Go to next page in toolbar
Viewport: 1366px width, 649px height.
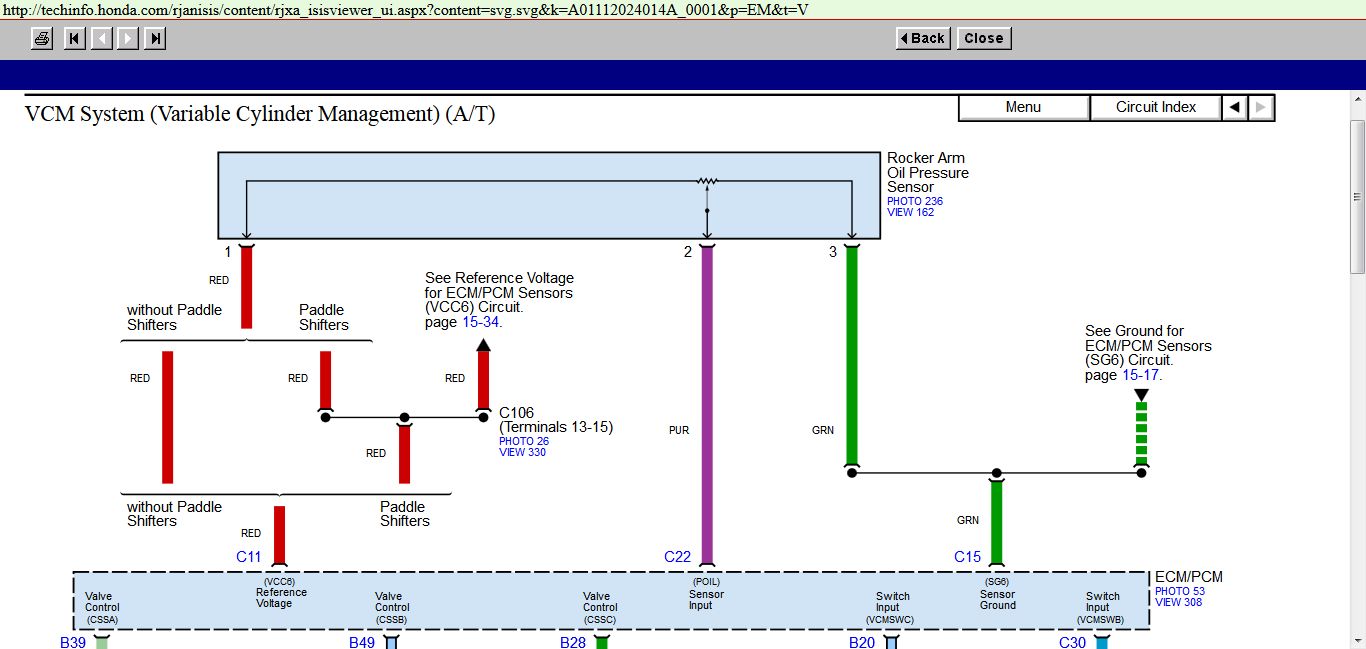pos(128,39)
